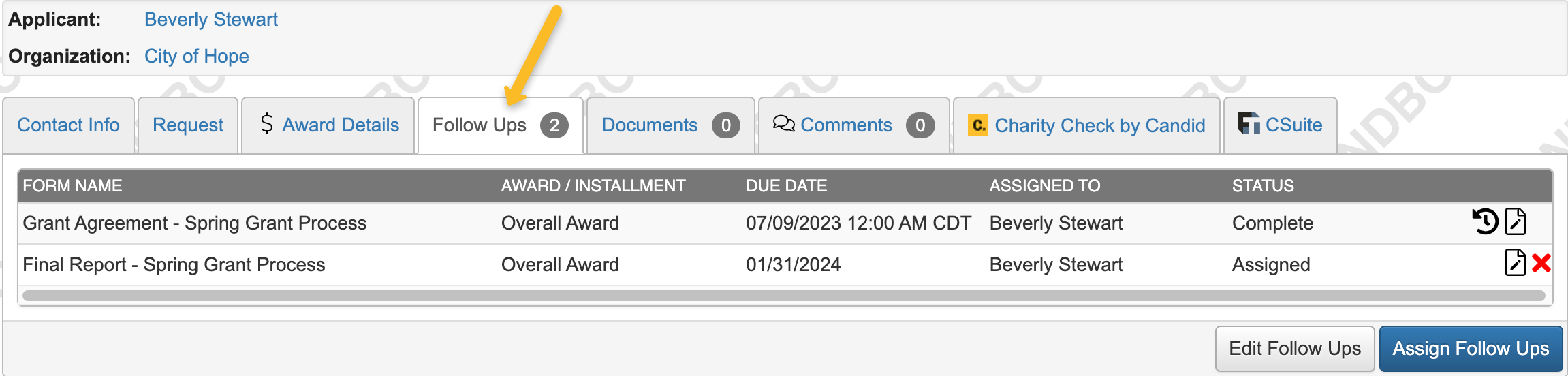Click the Due Date column header
The image size is (1568, 376).
coord(786,185)
